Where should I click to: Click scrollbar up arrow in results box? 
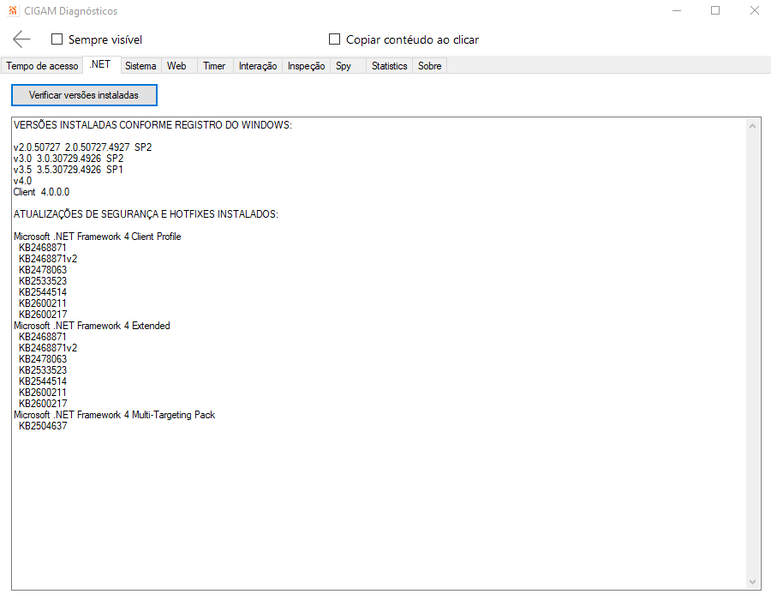coord(752,126)
